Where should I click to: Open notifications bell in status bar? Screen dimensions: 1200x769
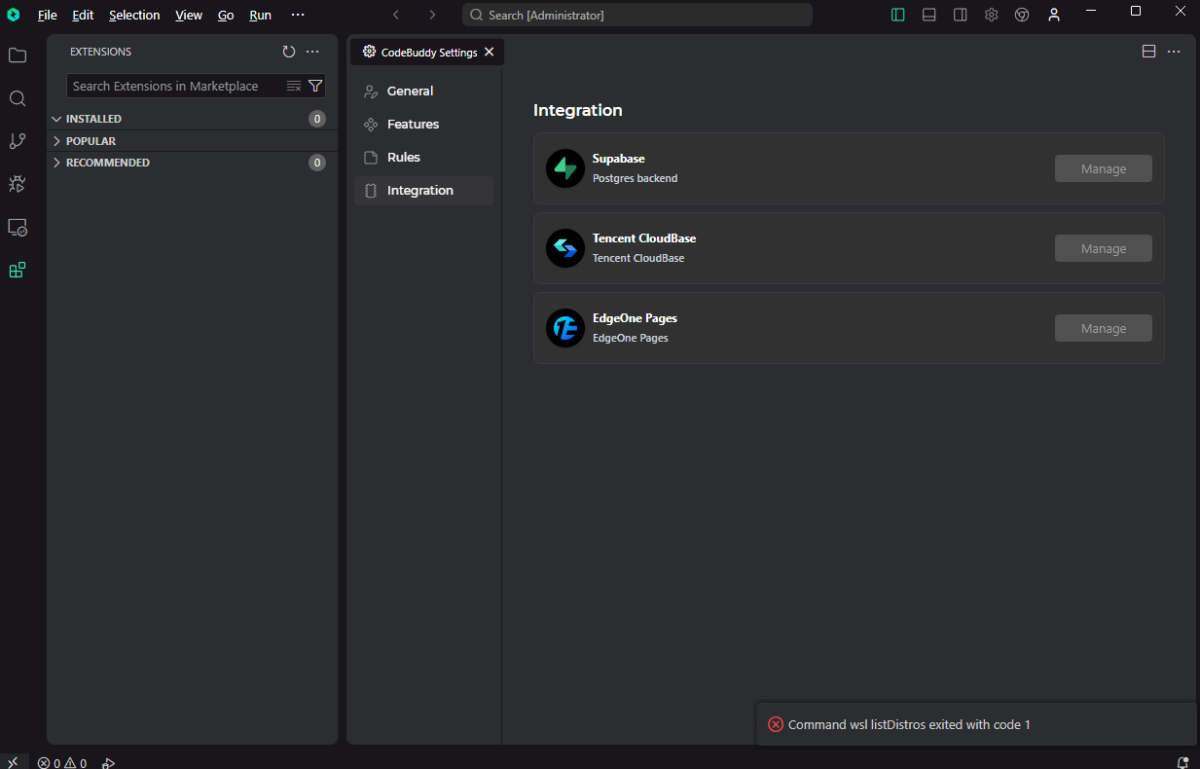pyautogui.click(x=1182, y=762)
